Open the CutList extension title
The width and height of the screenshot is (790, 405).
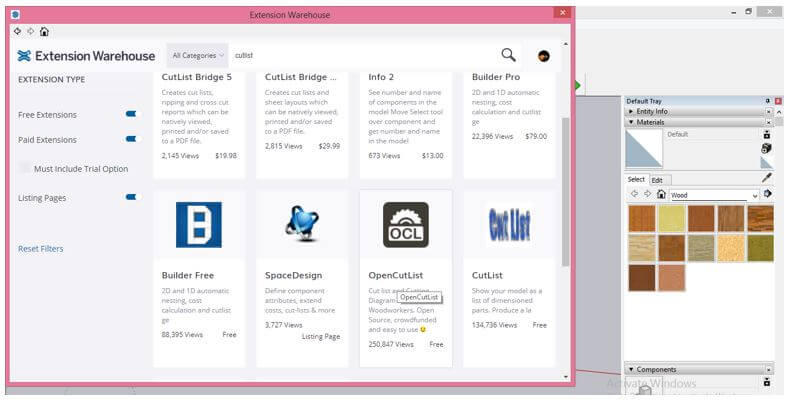tap(487, 275)
